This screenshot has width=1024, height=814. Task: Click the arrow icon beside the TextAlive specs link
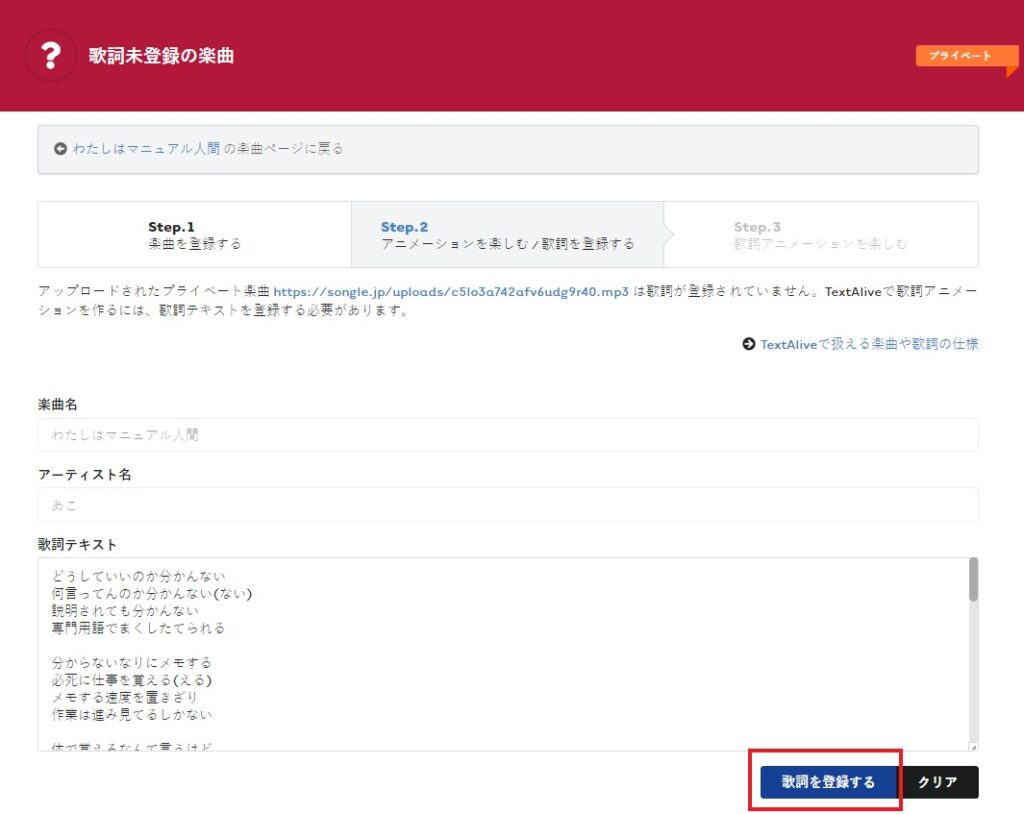coord(747,344)
